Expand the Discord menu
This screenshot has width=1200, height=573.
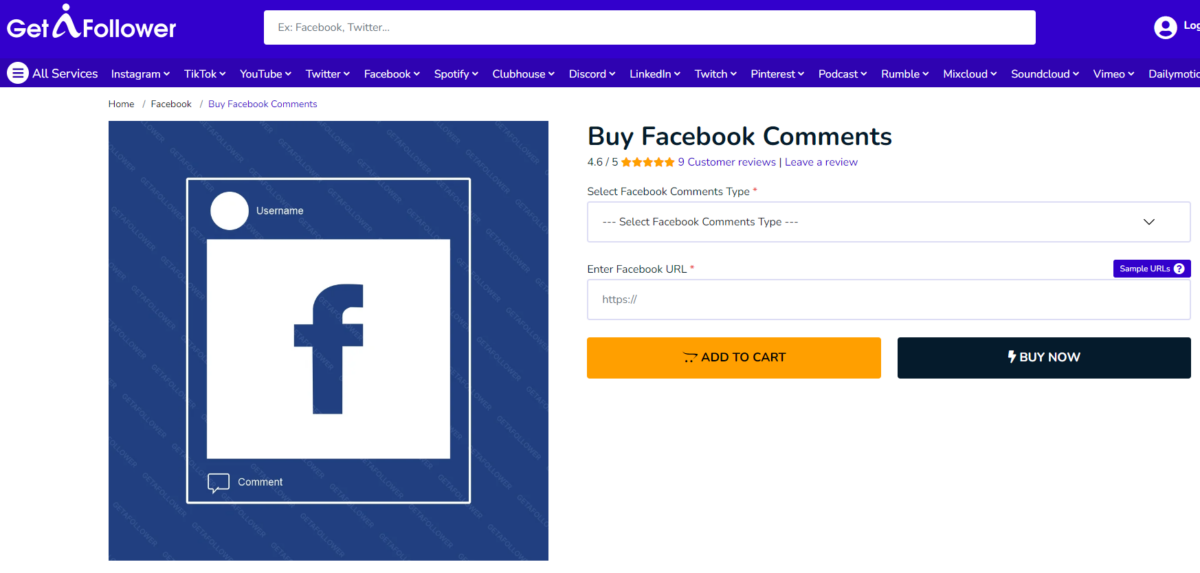pyautogui.click(x=593, y=74)
